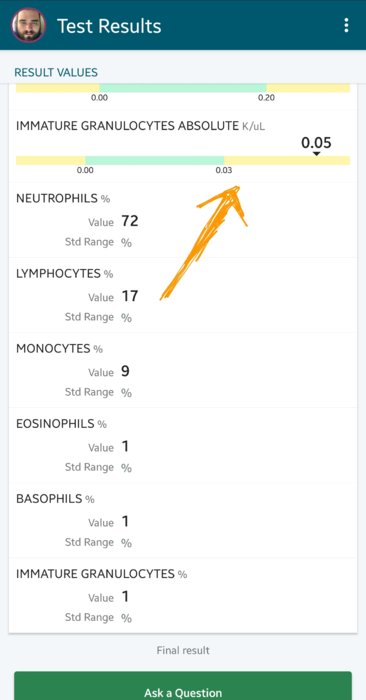
Task: Click the Ask a Question button
Action: coord(183,686)
